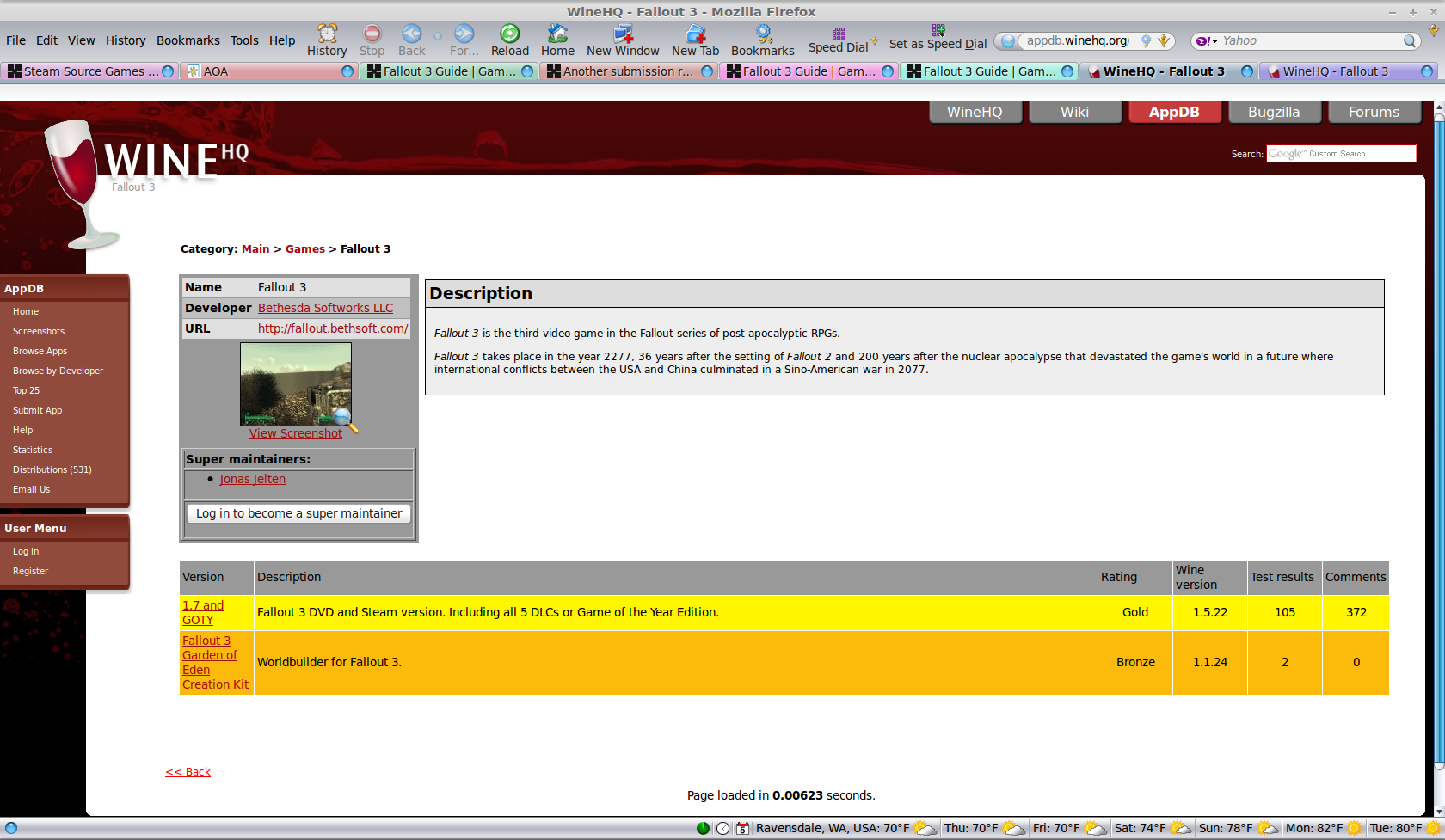The image size is (1445, 840).
Task: Click the Fallout 3 screenshot thumbnail
Action: point(296,384)
